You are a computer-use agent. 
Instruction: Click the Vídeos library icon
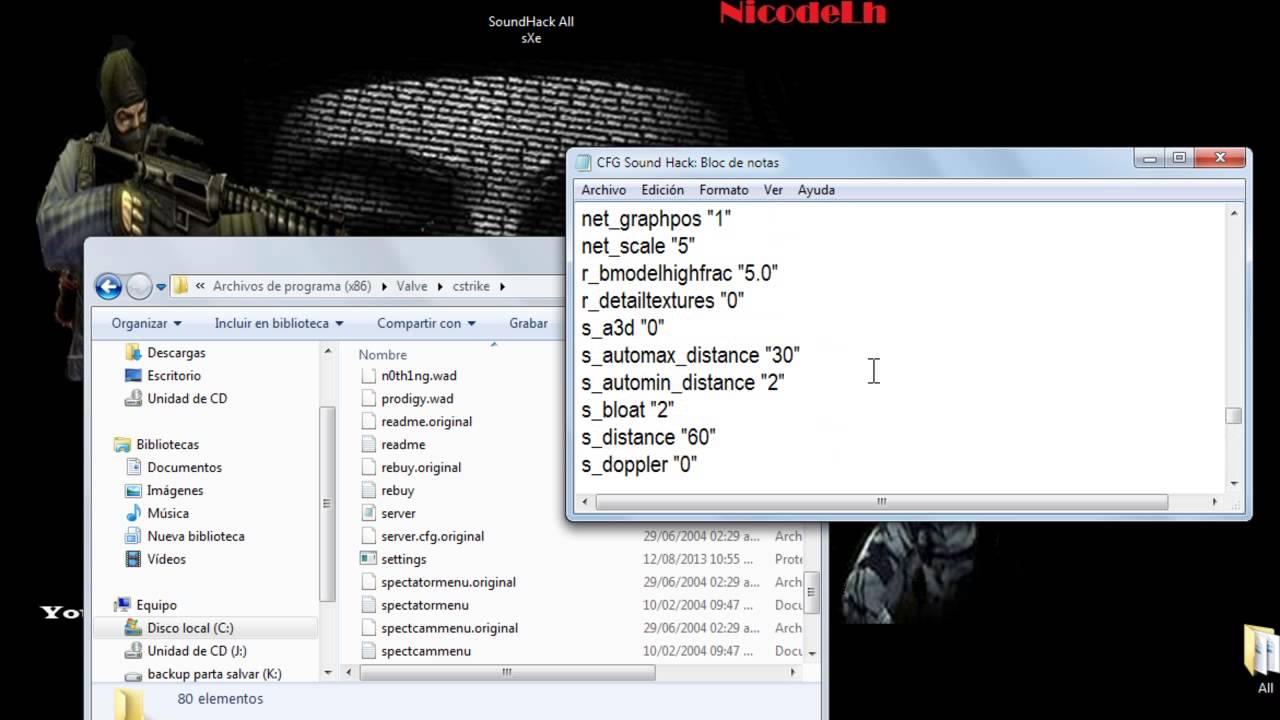coord(133,559)
